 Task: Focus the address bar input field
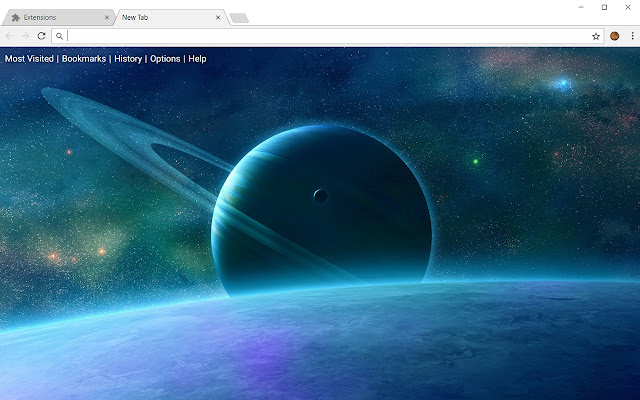coord(327,36)
